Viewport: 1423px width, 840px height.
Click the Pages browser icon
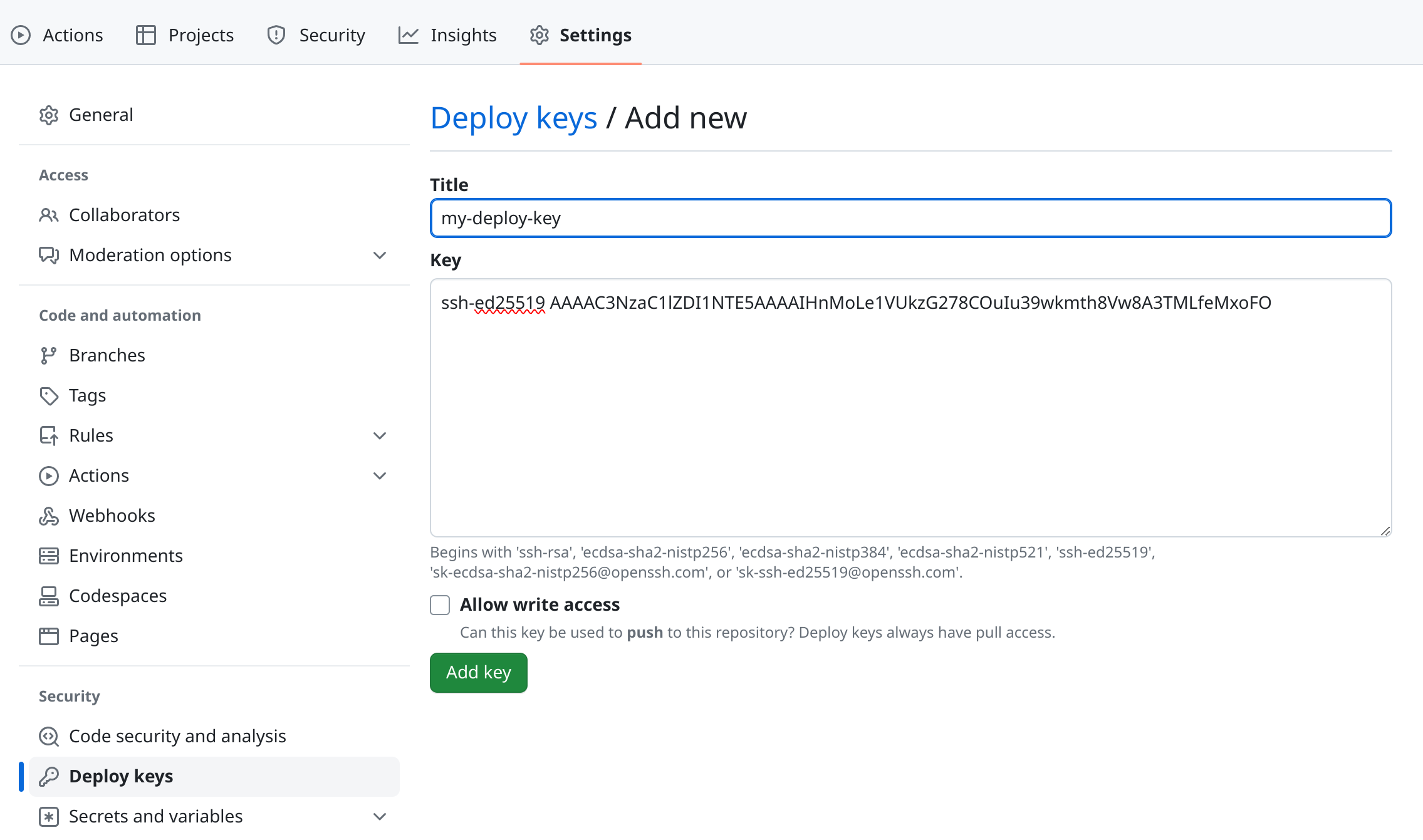[x=49, y=636]
